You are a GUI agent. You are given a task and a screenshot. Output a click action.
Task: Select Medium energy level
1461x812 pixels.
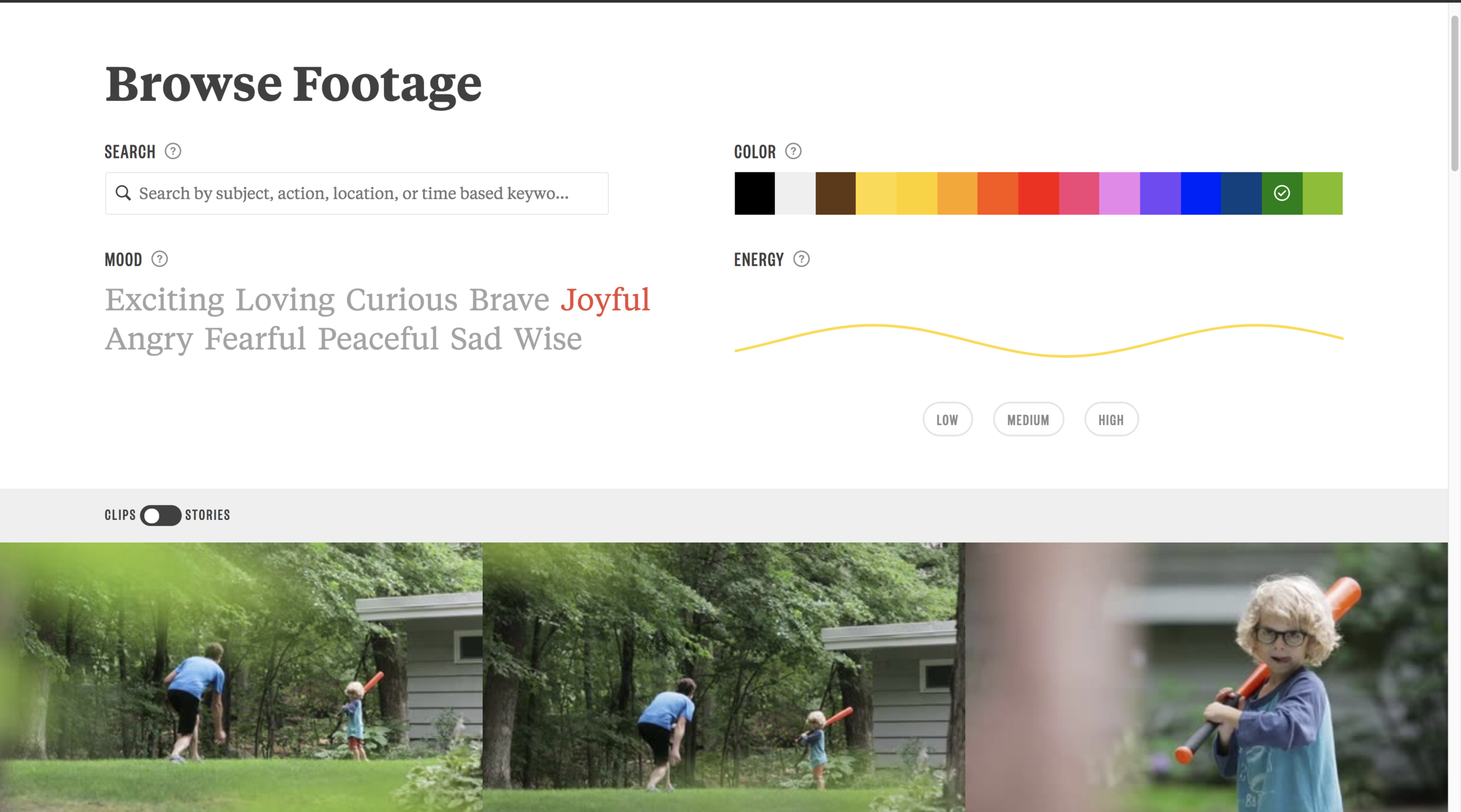click(x=1027, y=419)
